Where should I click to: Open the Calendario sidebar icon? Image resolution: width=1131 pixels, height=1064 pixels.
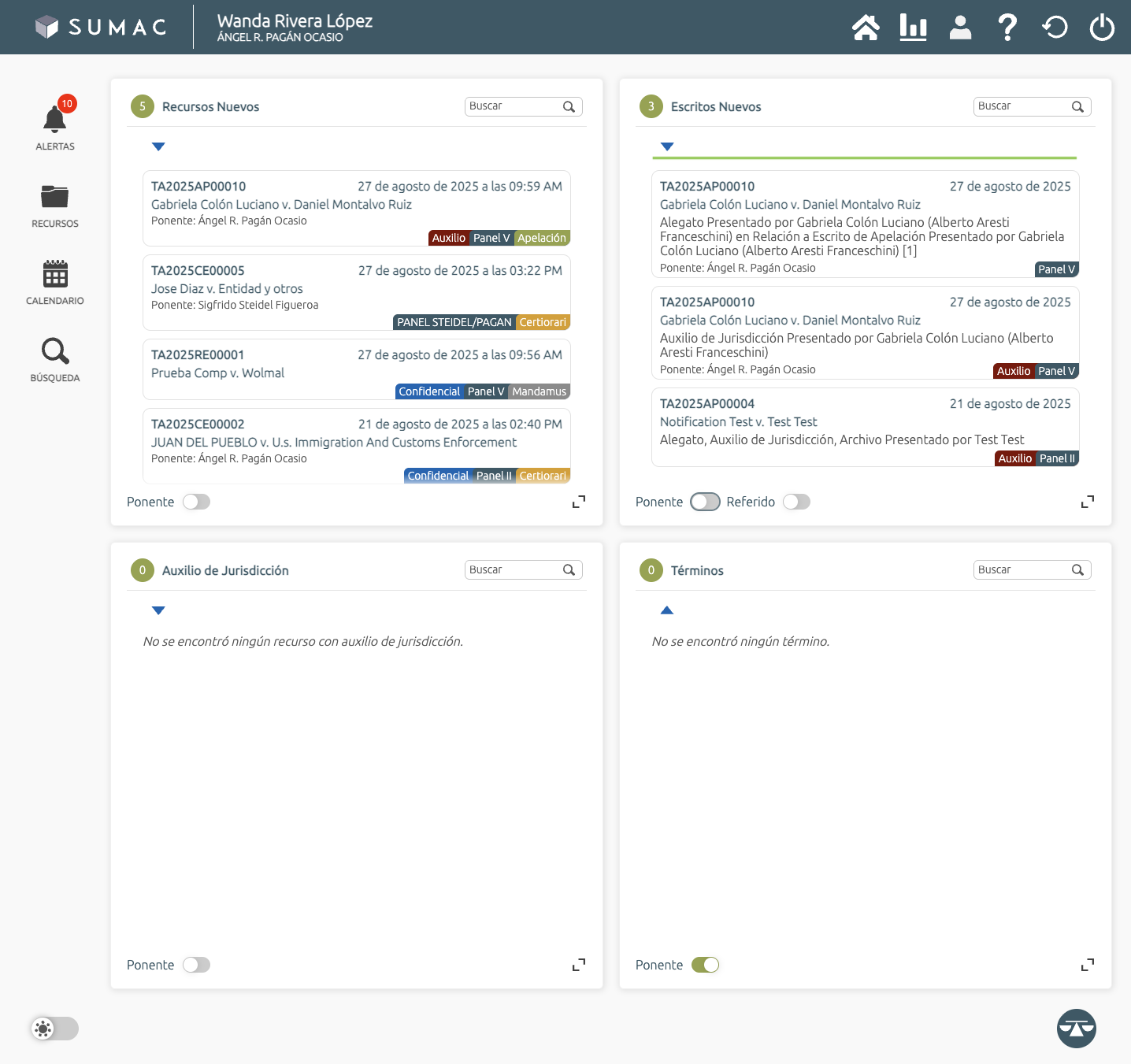point(54,274)
